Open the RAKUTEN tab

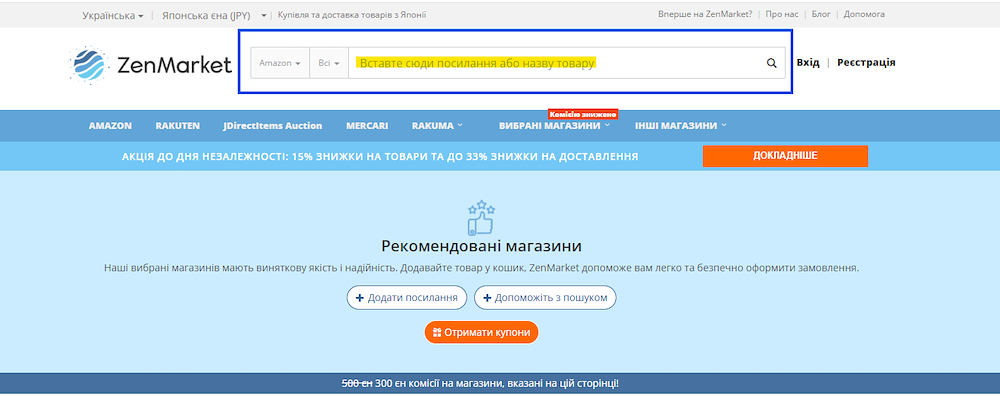(x=177, y=126)
